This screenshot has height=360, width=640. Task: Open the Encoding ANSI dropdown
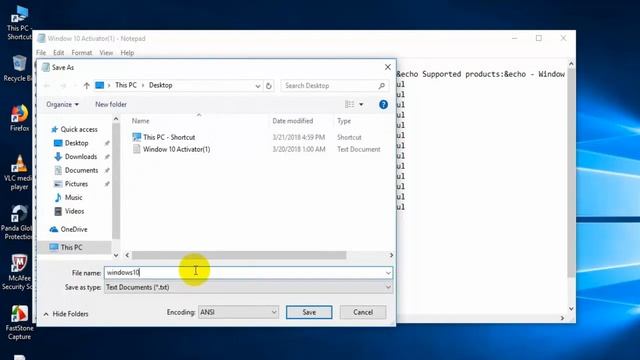(238, 312)
